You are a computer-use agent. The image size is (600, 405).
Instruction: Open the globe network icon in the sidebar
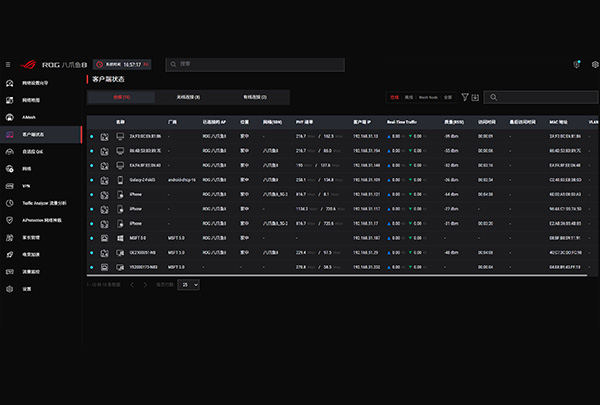tap(10, 169)
